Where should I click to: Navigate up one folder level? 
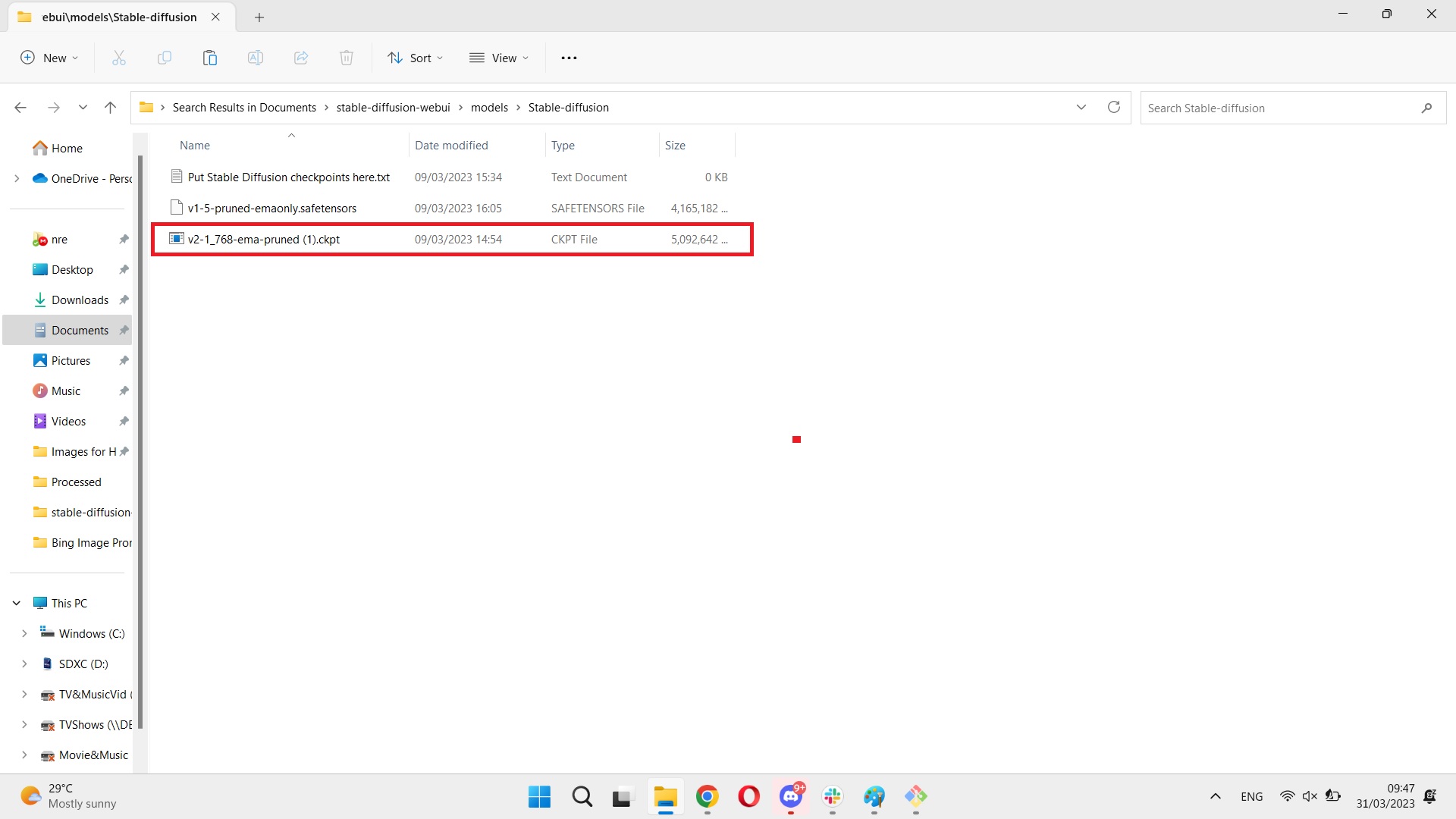(110, 107)
